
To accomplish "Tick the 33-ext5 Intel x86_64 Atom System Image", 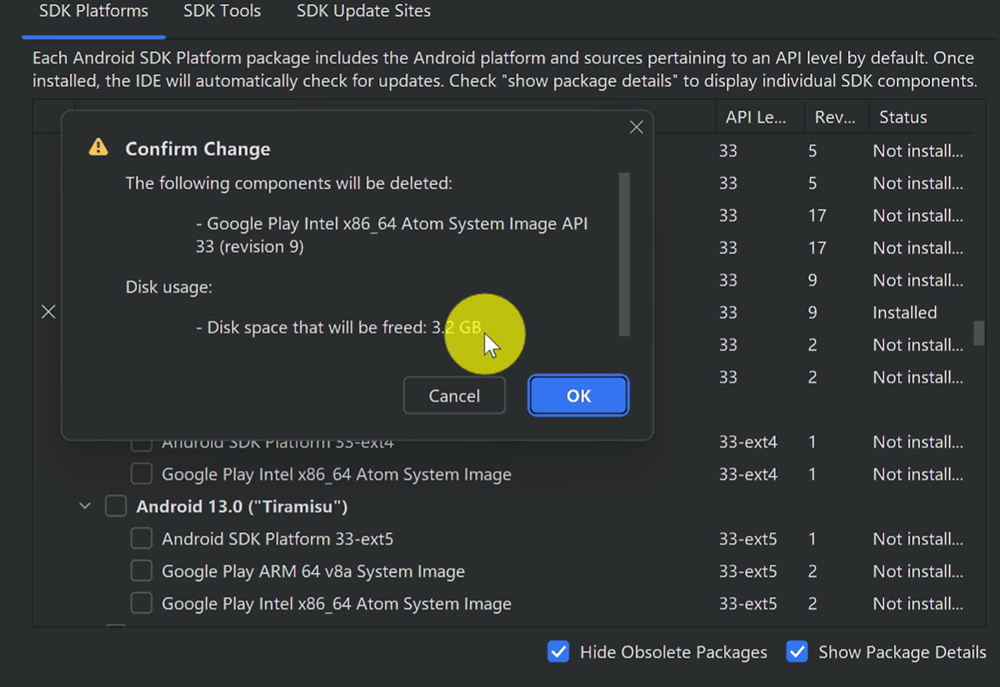I will (x=142, y=603).
